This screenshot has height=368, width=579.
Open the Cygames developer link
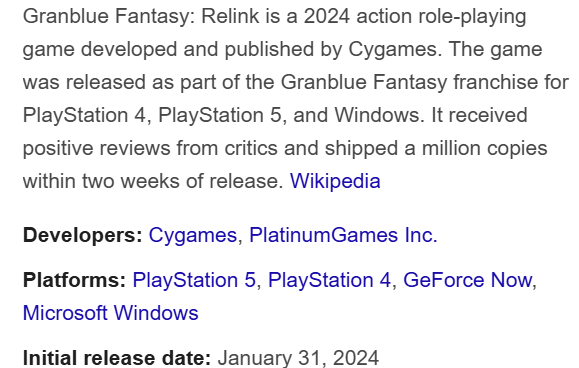[x=192, y=235]
